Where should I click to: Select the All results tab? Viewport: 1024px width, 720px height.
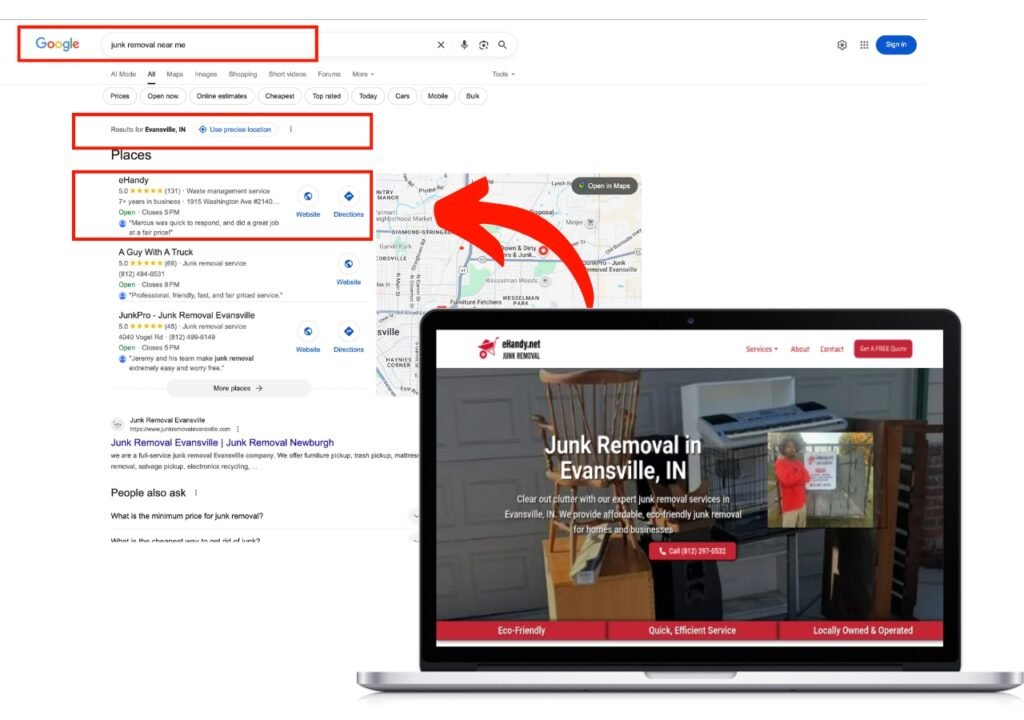[152, 74]
